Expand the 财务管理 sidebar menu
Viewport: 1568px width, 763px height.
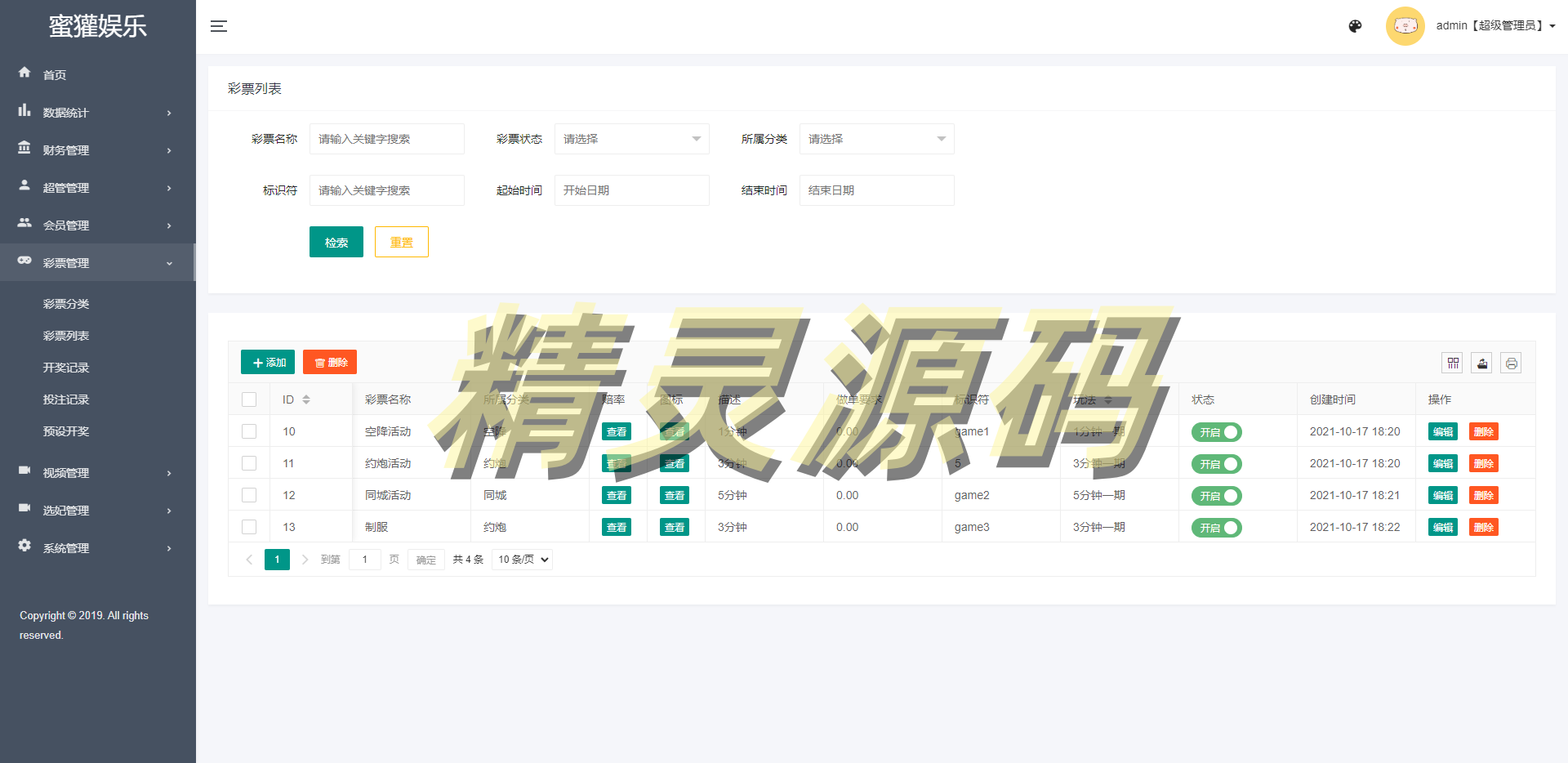click(x=96, y=150)
